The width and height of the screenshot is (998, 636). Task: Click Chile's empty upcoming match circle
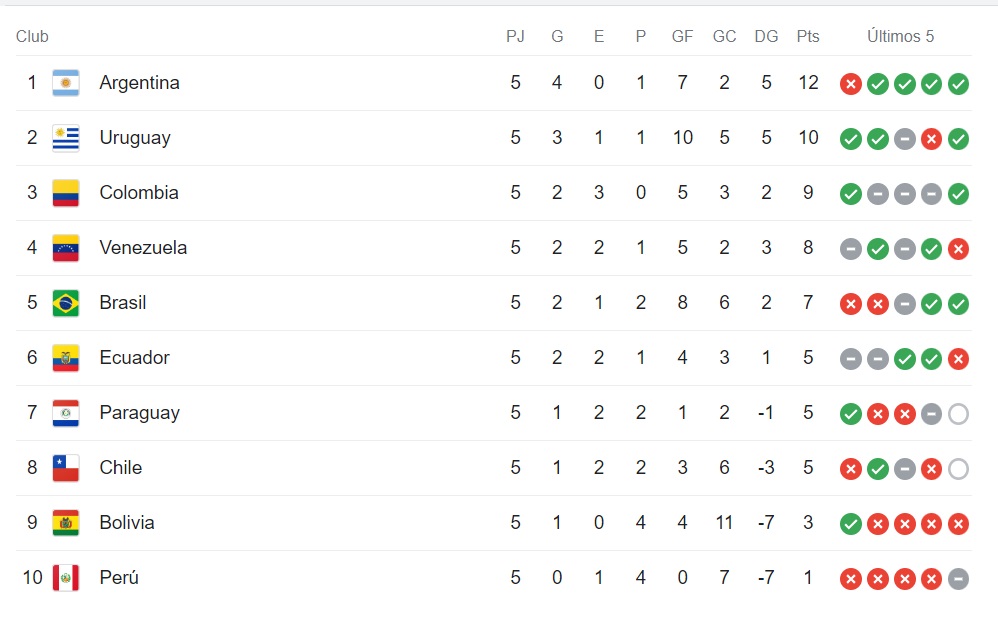pyautogui.click(x=958, y=469)
